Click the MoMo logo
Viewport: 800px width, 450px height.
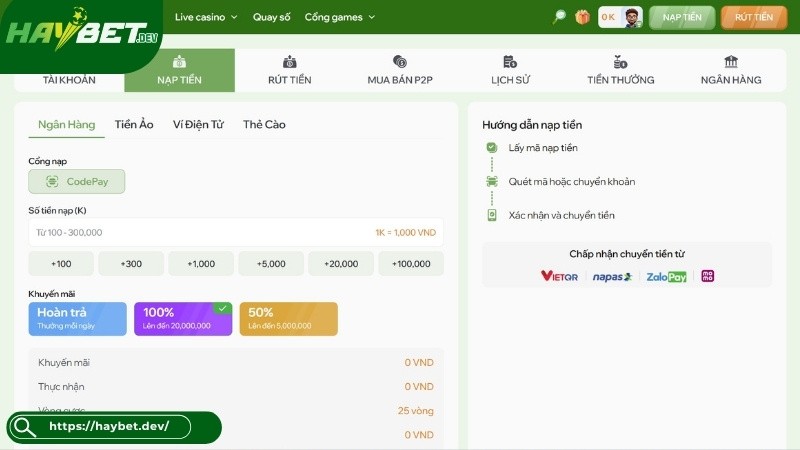(708, 276)
